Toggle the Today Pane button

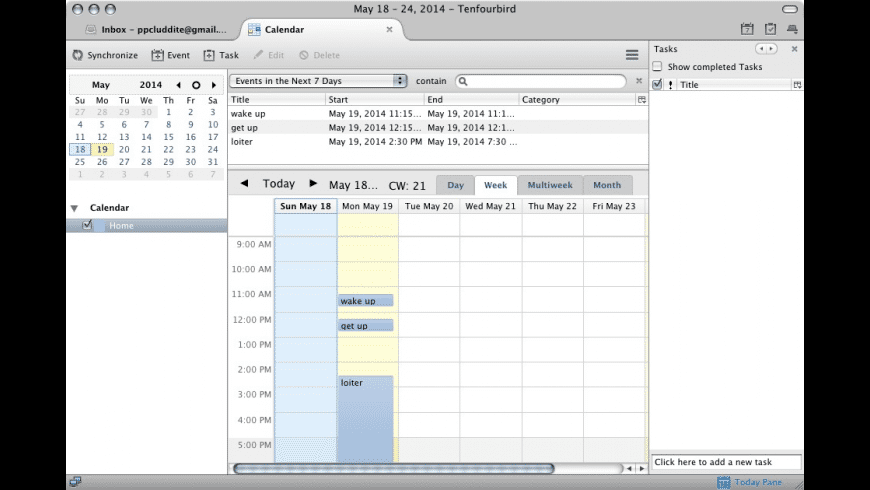749,482
